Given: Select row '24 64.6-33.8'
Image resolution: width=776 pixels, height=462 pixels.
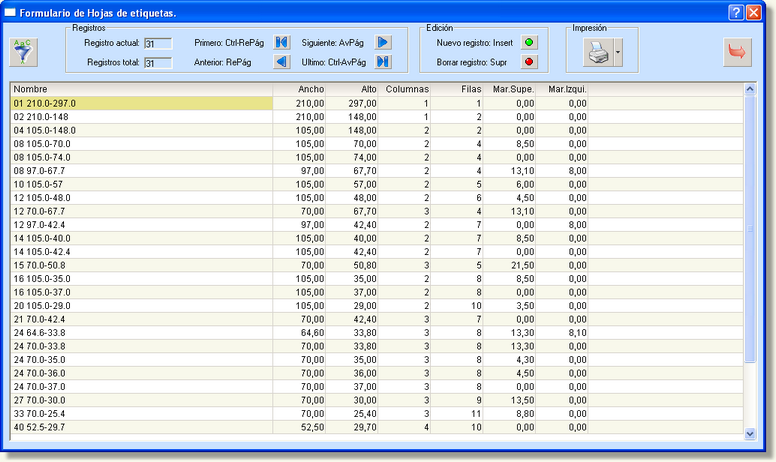Looking at the screenshot, I should [377, 332].
